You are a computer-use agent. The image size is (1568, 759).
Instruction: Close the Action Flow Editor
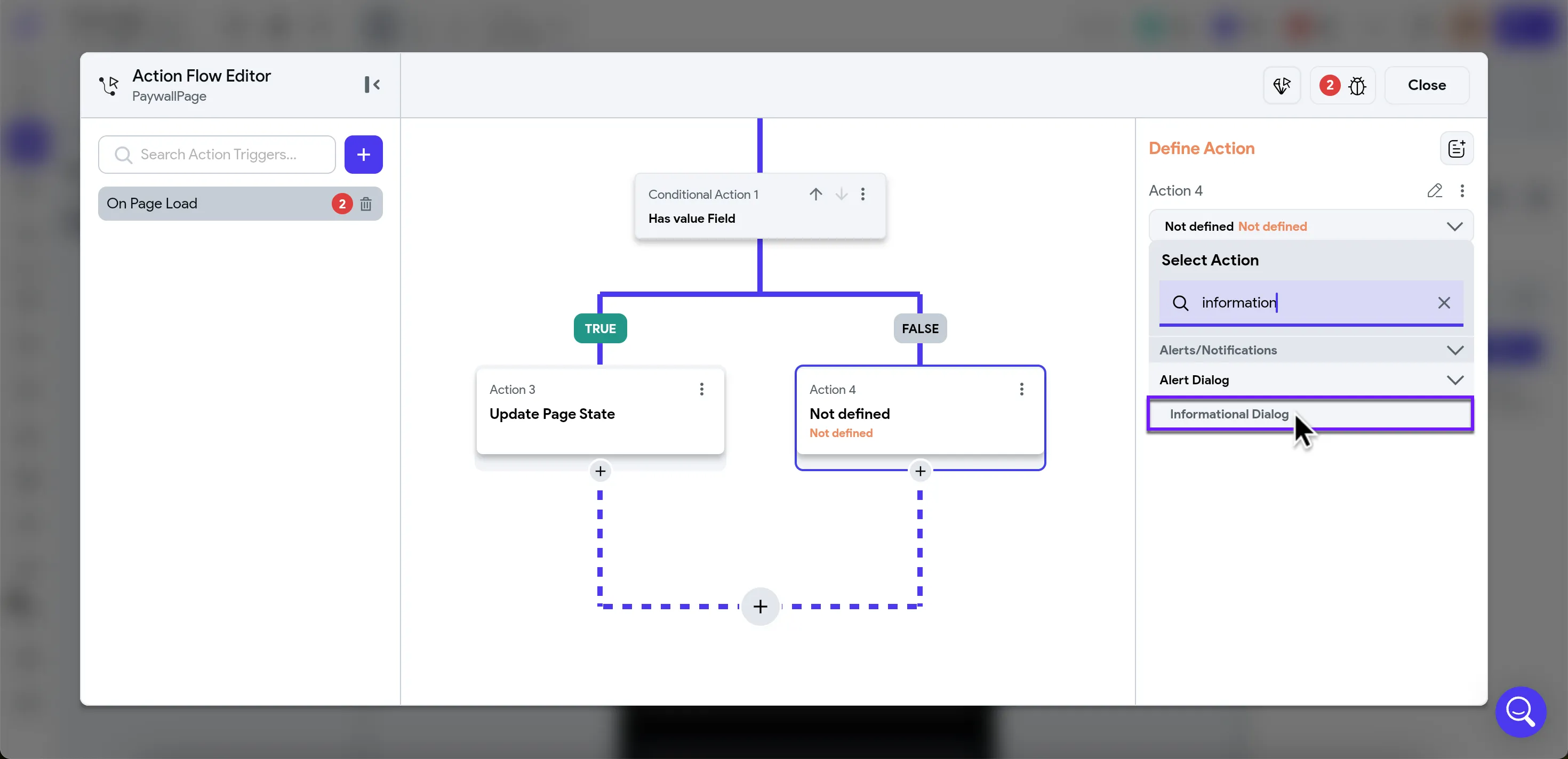tap(1426, 85)
